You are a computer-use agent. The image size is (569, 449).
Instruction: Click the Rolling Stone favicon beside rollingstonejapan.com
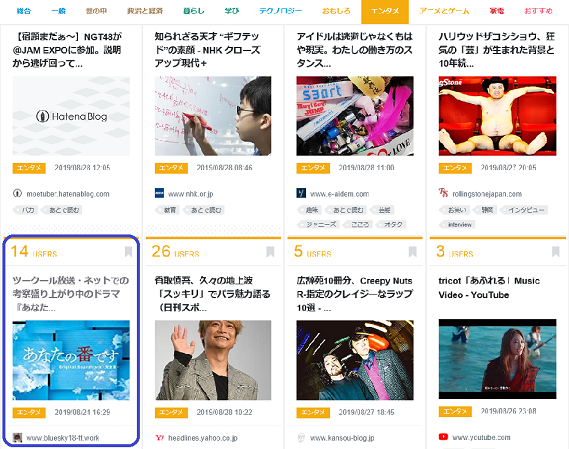[x=443, y=193]
